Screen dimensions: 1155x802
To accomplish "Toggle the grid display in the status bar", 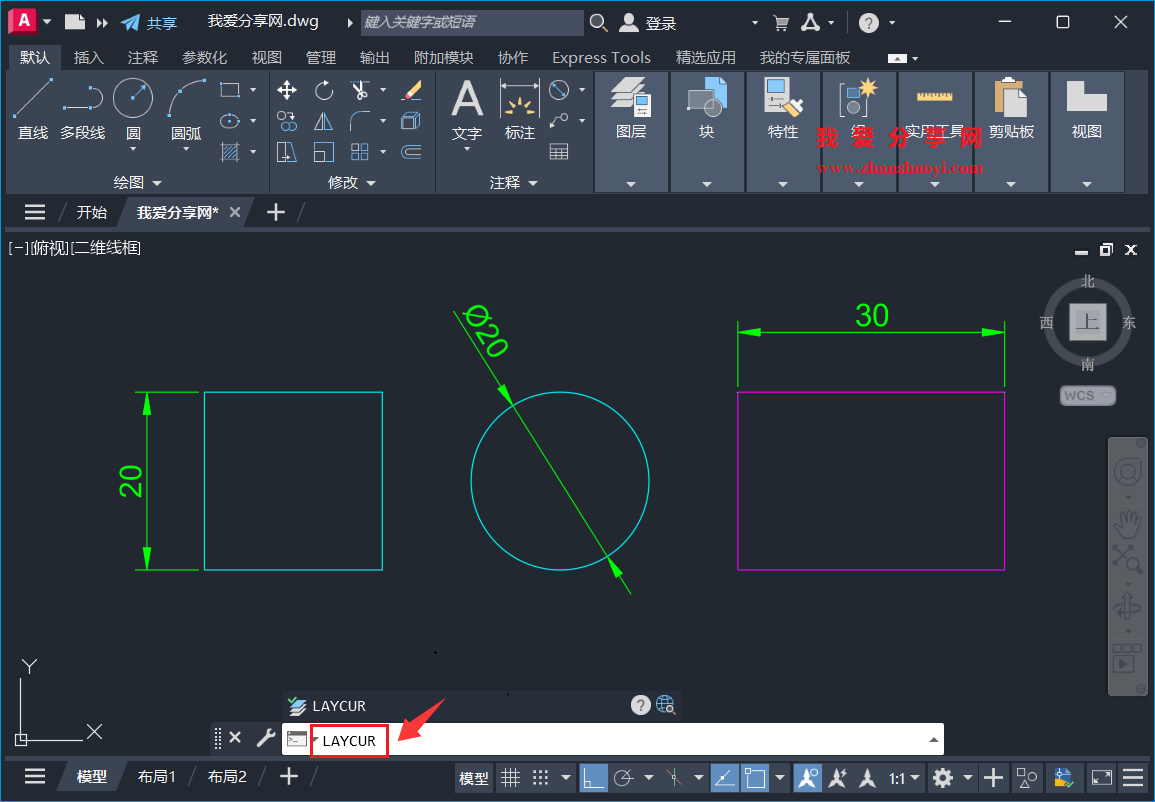I will [x=511, y=777].
